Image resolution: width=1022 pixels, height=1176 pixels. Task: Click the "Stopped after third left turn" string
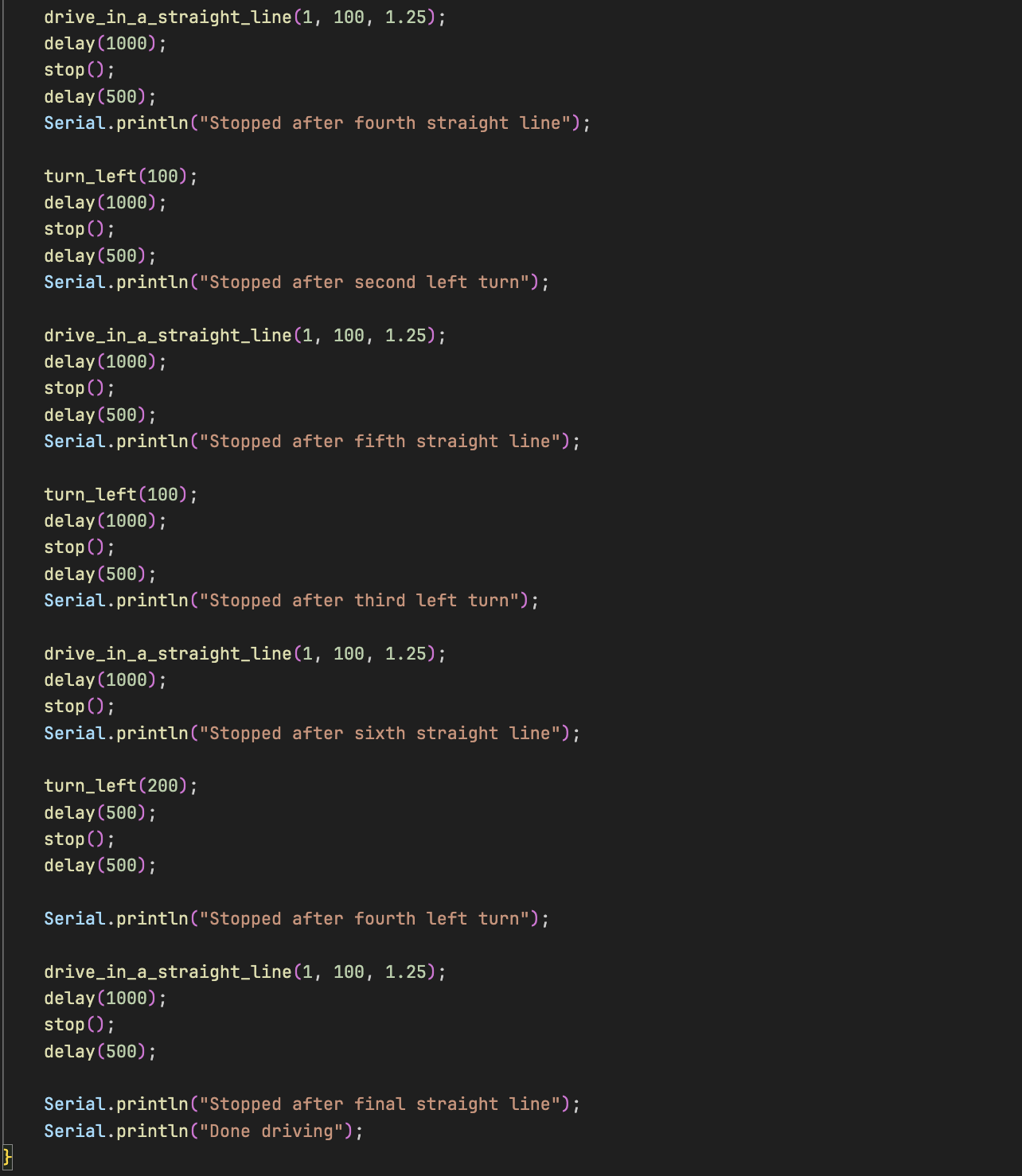point(365,601)
